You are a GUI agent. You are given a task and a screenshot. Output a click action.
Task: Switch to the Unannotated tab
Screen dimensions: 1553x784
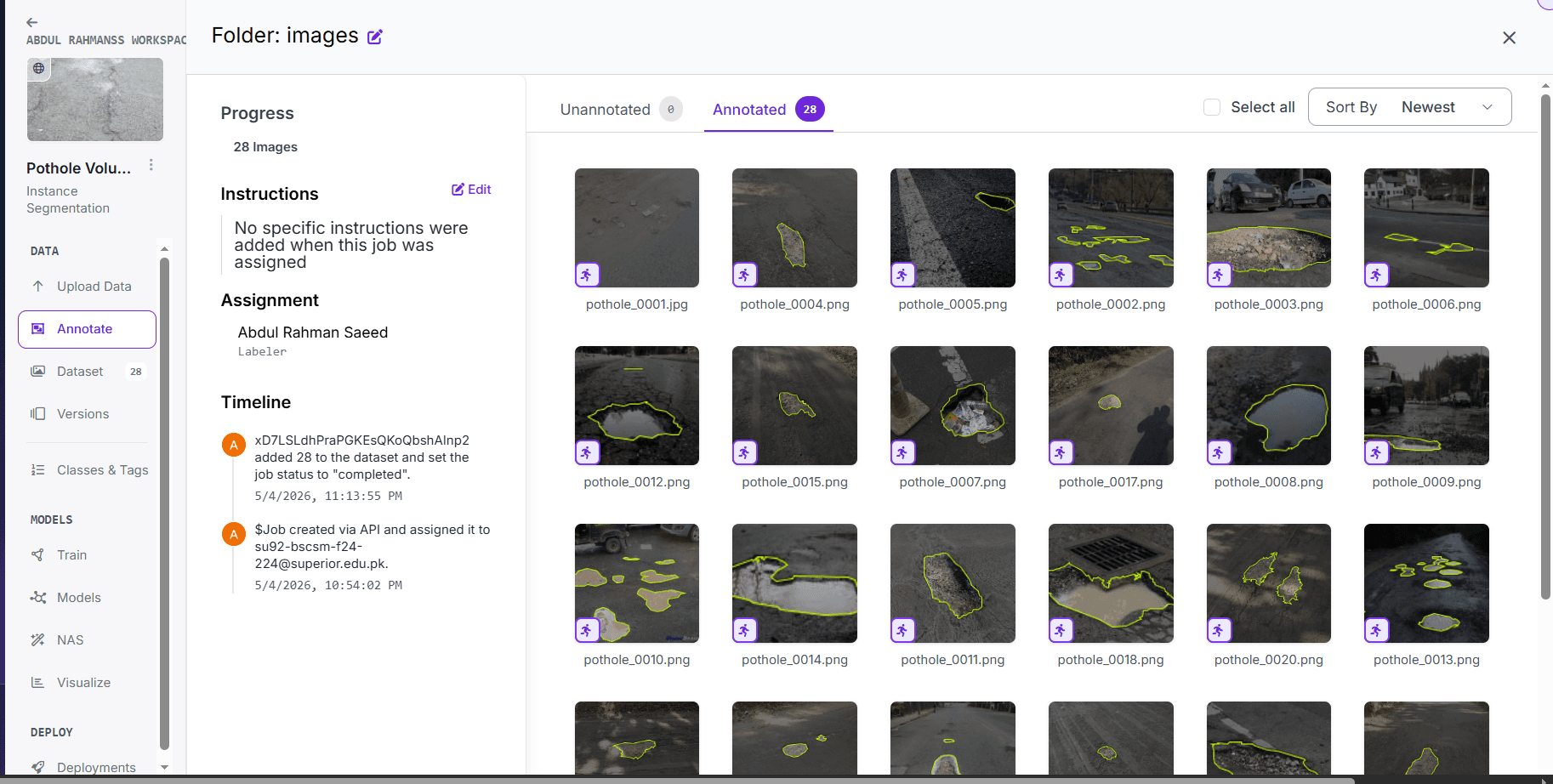pyautogui.click(x=621, y=110)
